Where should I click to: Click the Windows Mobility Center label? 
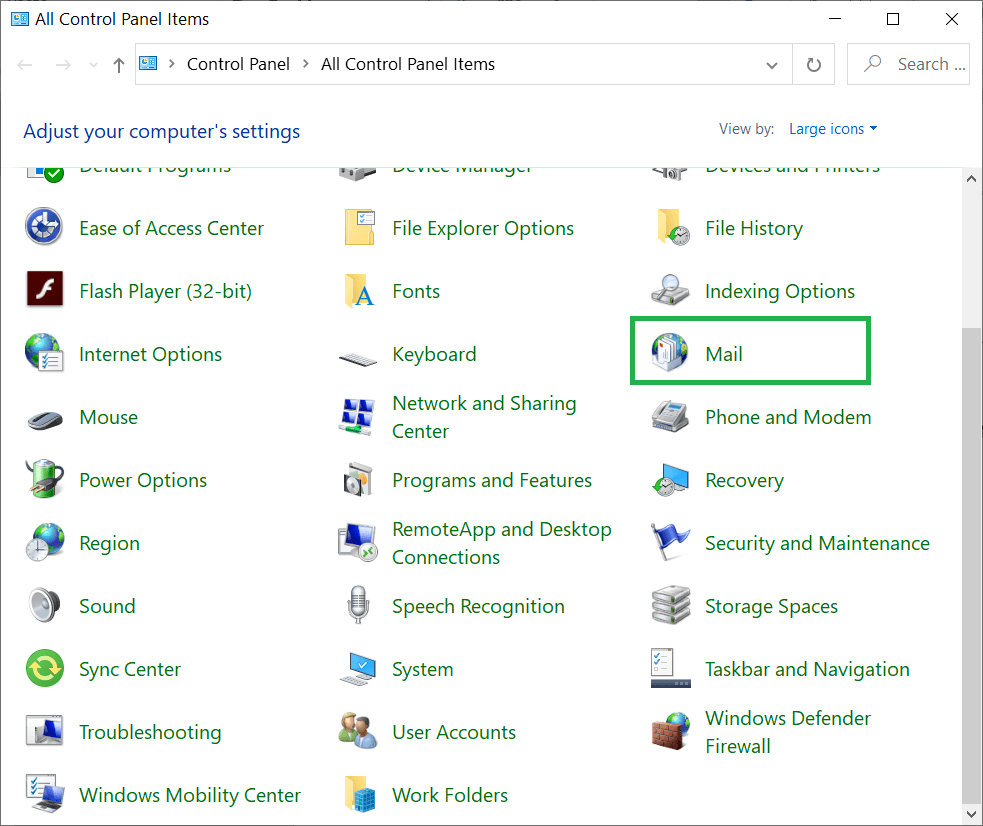[190, 795]
